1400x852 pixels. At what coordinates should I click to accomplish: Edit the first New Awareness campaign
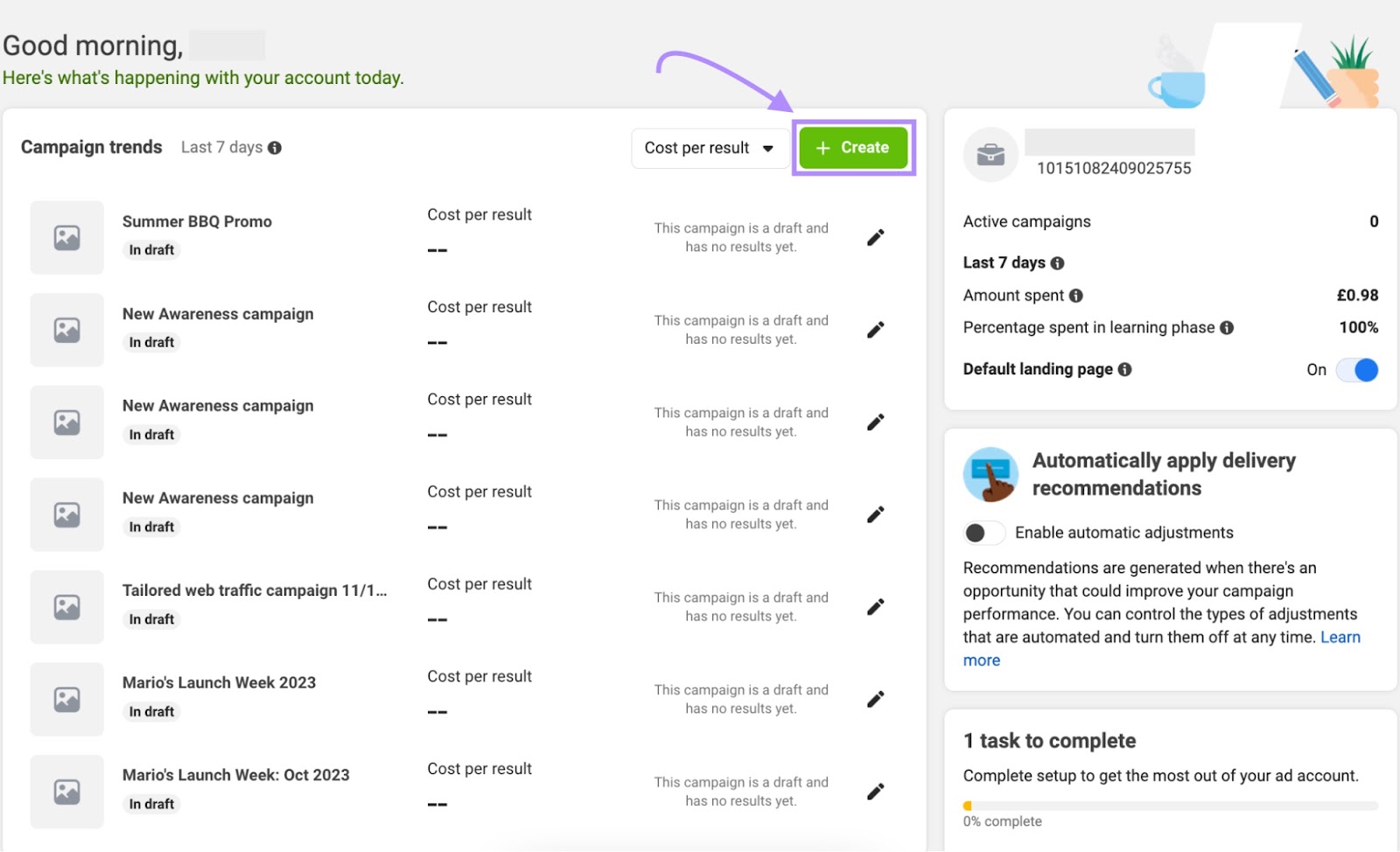coord(875,330)
